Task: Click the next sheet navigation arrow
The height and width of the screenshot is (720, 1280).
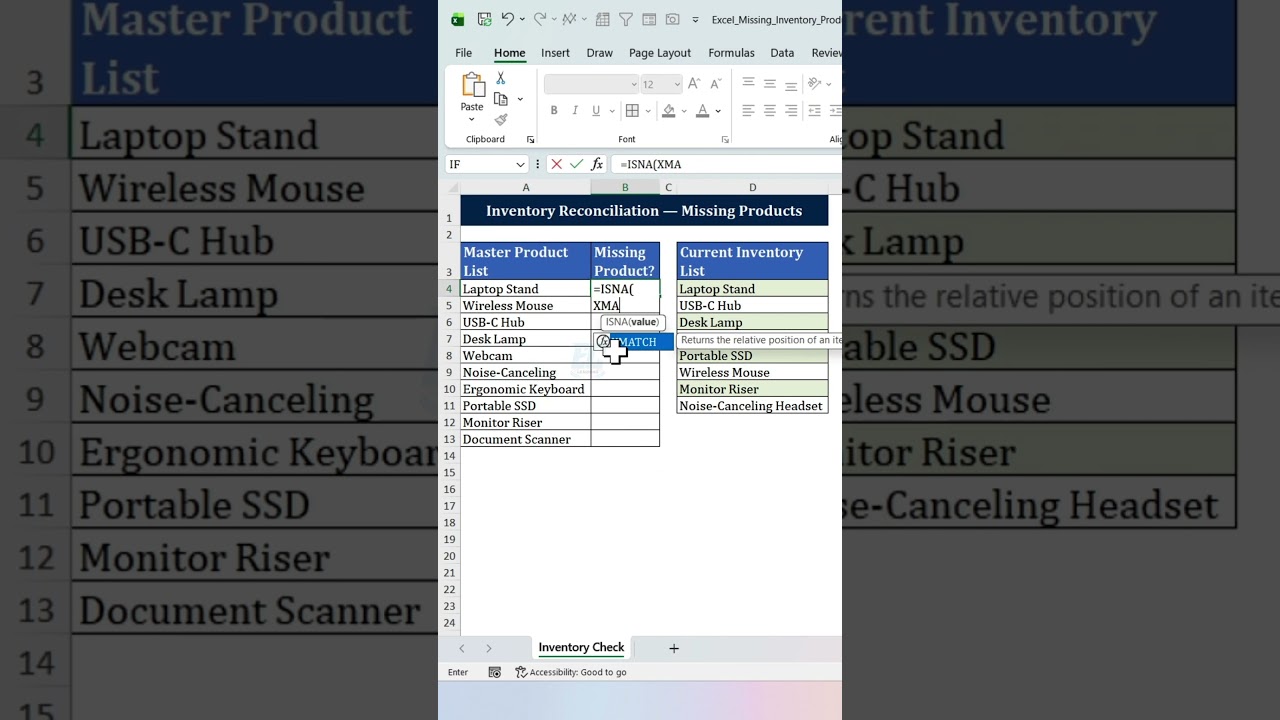Action: click(x=489, y=648)
